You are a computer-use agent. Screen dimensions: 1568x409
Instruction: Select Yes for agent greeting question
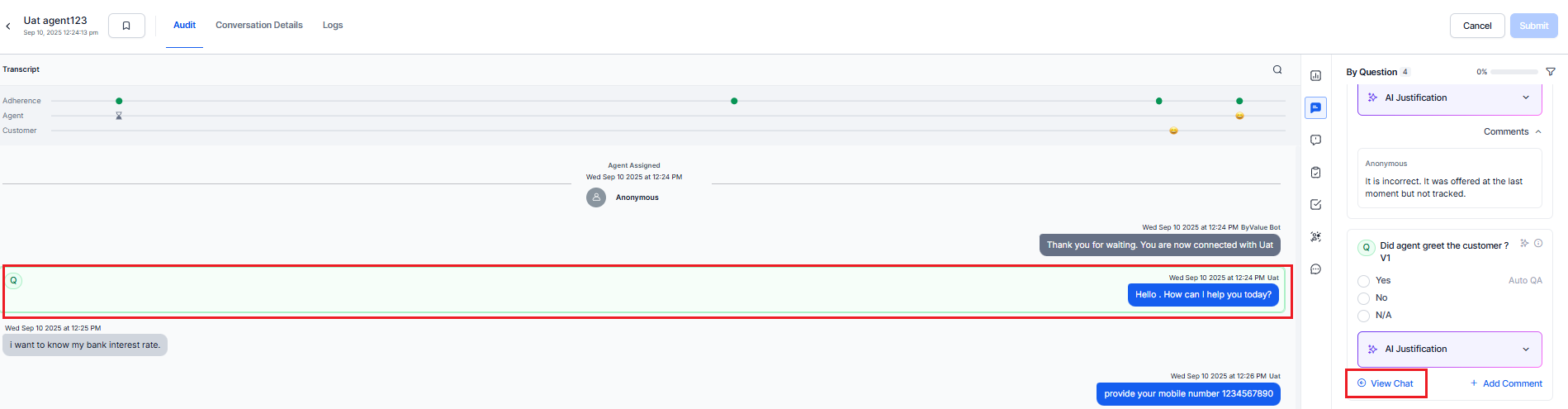tap(1364, 281)
